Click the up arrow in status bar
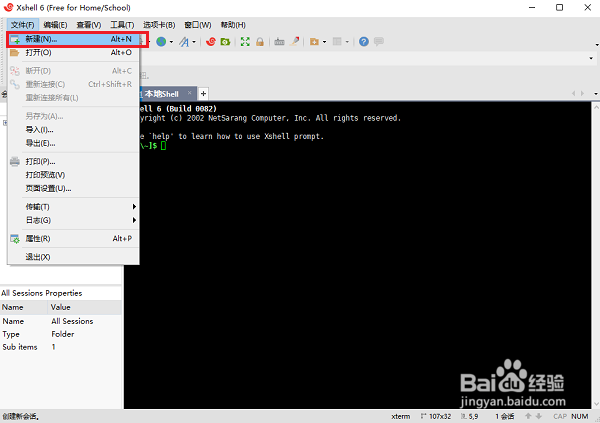The width and height of the screenshot is (600, 423). pos(528,416)
